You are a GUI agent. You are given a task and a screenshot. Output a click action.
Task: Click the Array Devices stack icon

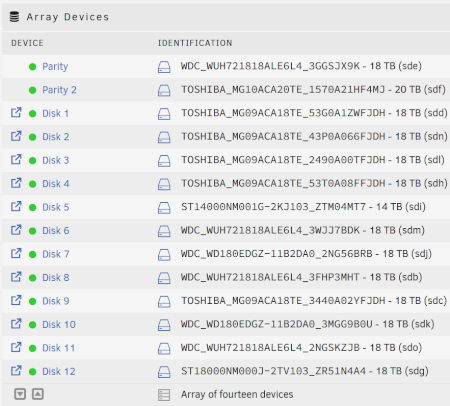[14, 17]
